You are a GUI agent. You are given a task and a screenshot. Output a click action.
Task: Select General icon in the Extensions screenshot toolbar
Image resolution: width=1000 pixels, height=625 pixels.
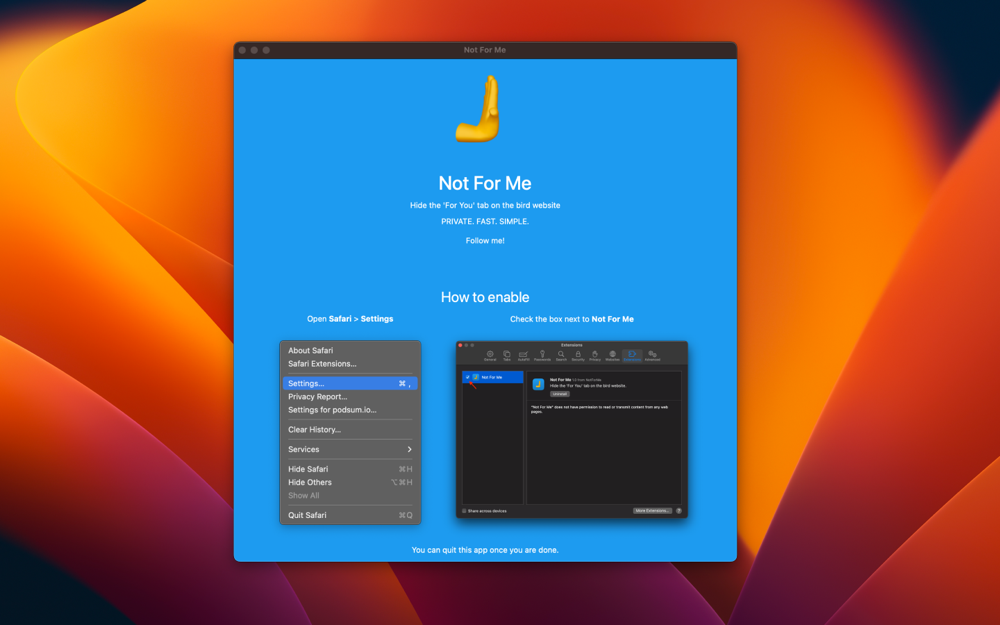(490, 355)
